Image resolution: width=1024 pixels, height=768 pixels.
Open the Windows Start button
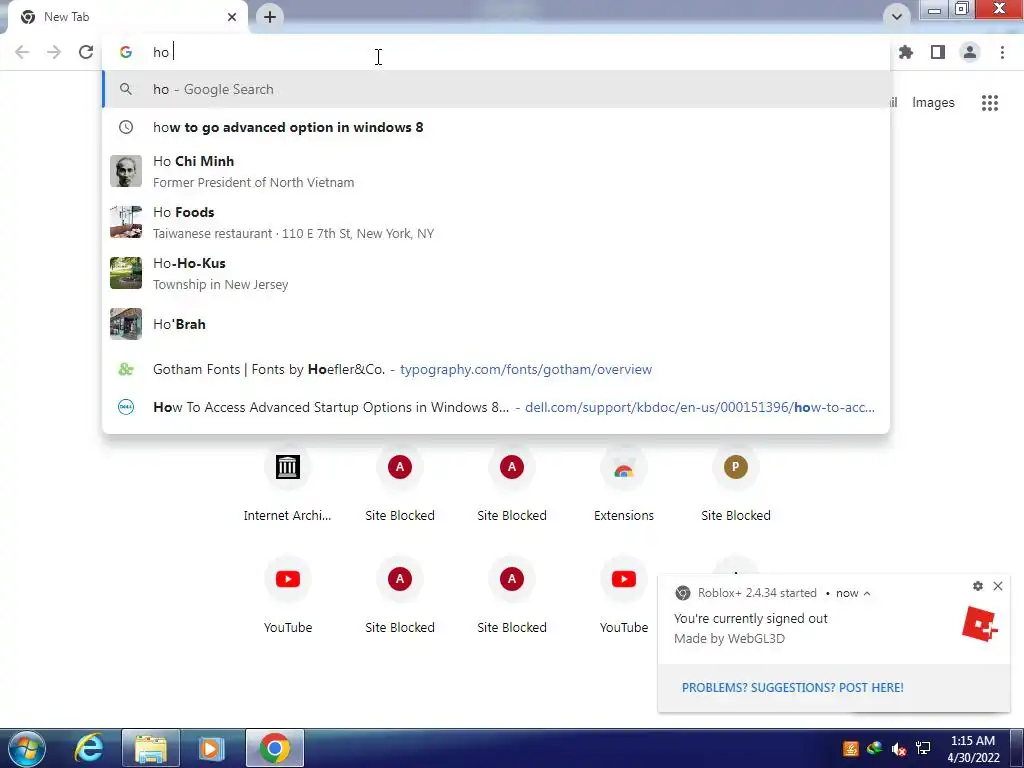pos(27,748)
